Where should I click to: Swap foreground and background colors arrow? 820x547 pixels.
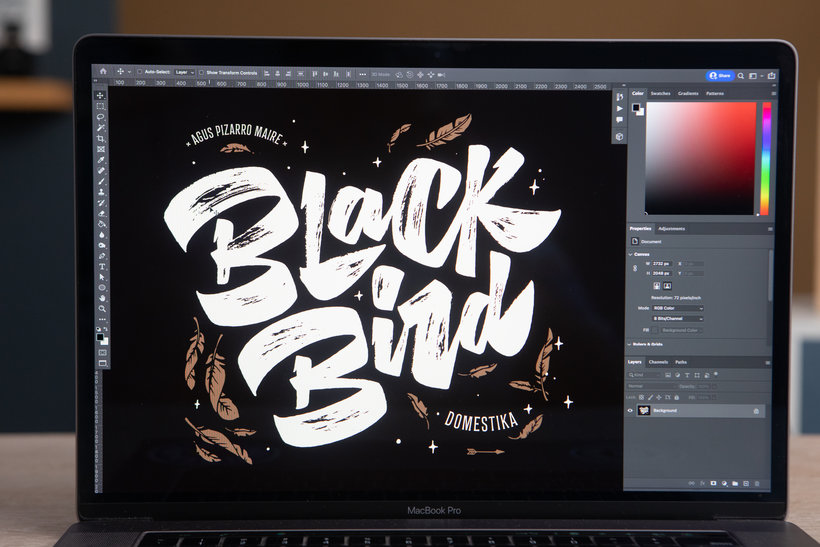coord(106,329)
